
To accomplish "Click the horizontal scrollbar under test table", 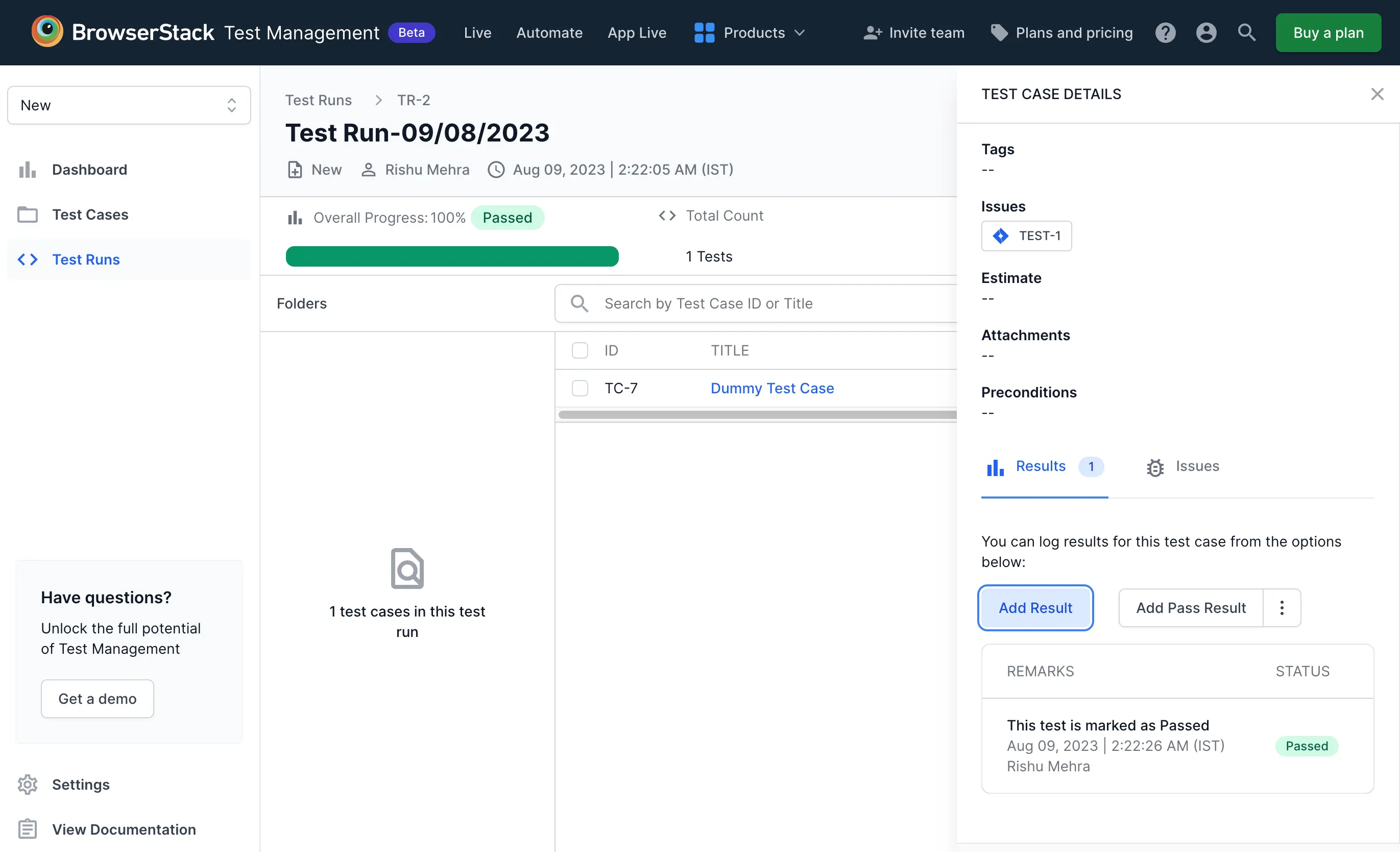I will click(x=756, y=415).
